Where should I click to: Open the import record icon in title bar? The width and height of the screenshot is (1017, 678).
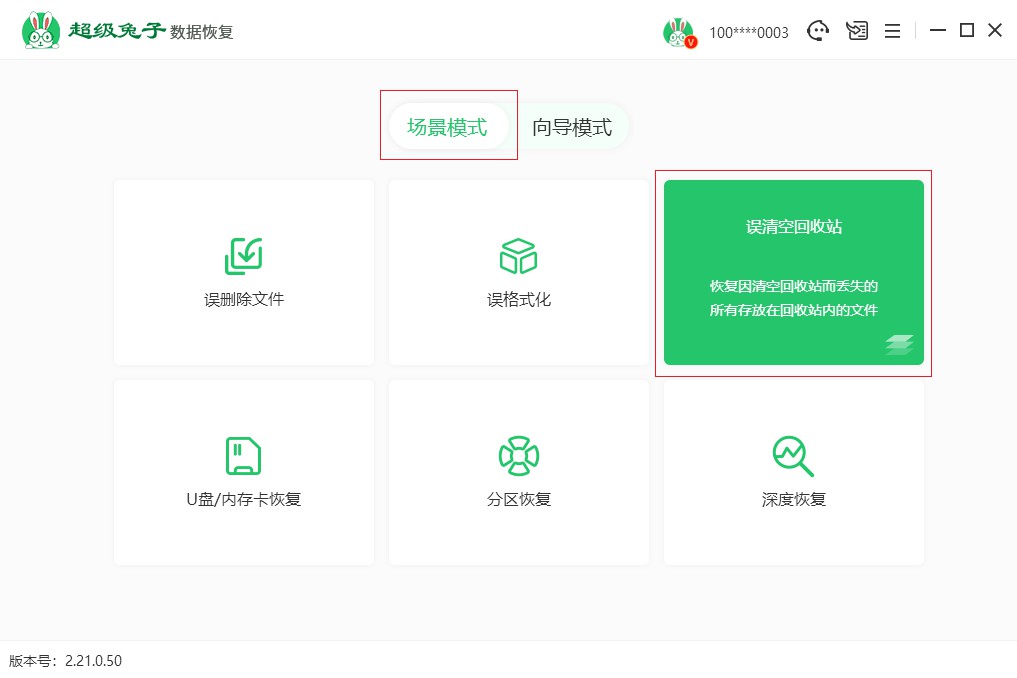coord(857,31)
